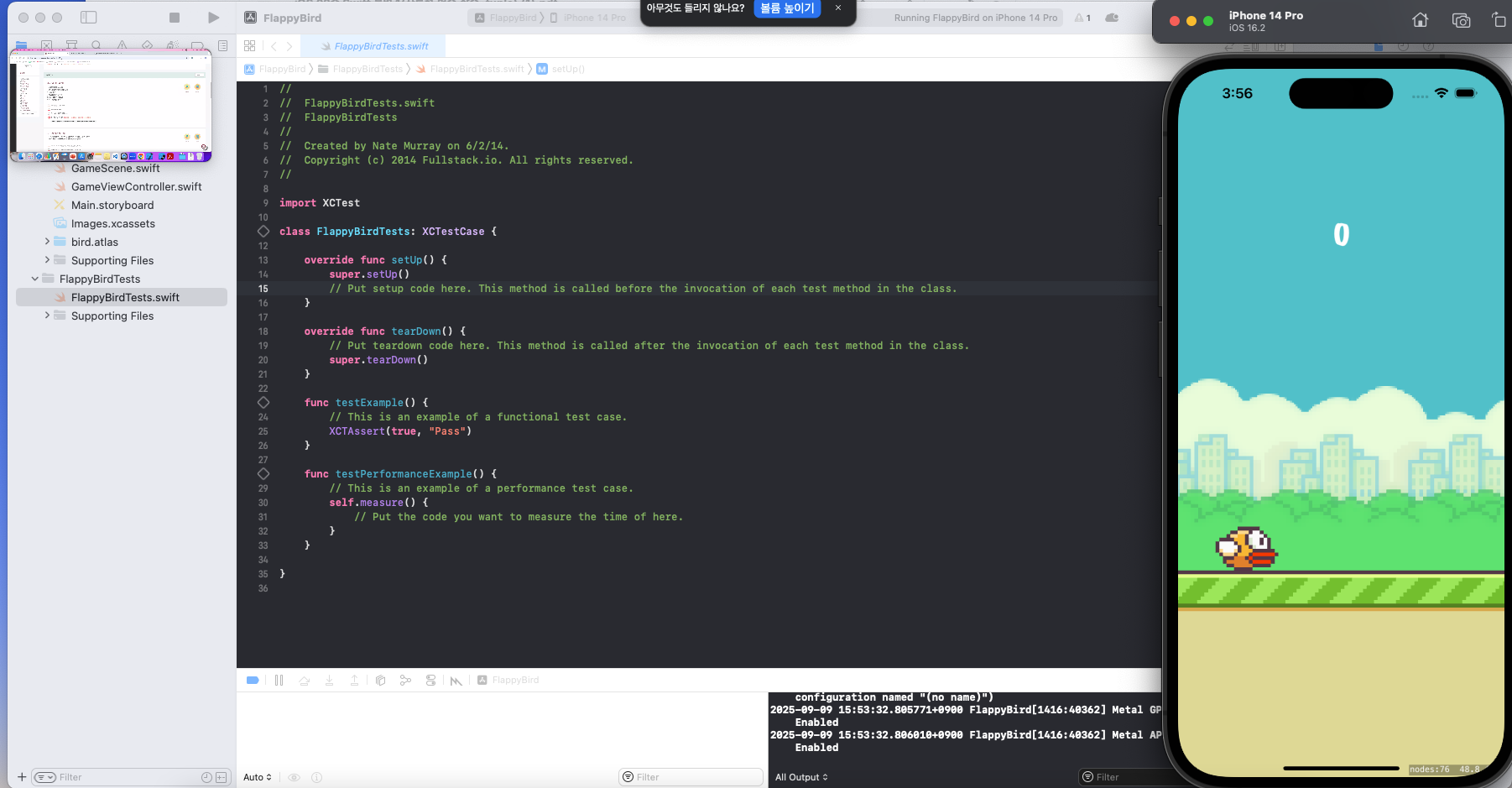Open Debug View Hierarchy
Image resolution: width=1512 pixels, height=788 pixels.
pyautogui.click(x=380, y=681)
